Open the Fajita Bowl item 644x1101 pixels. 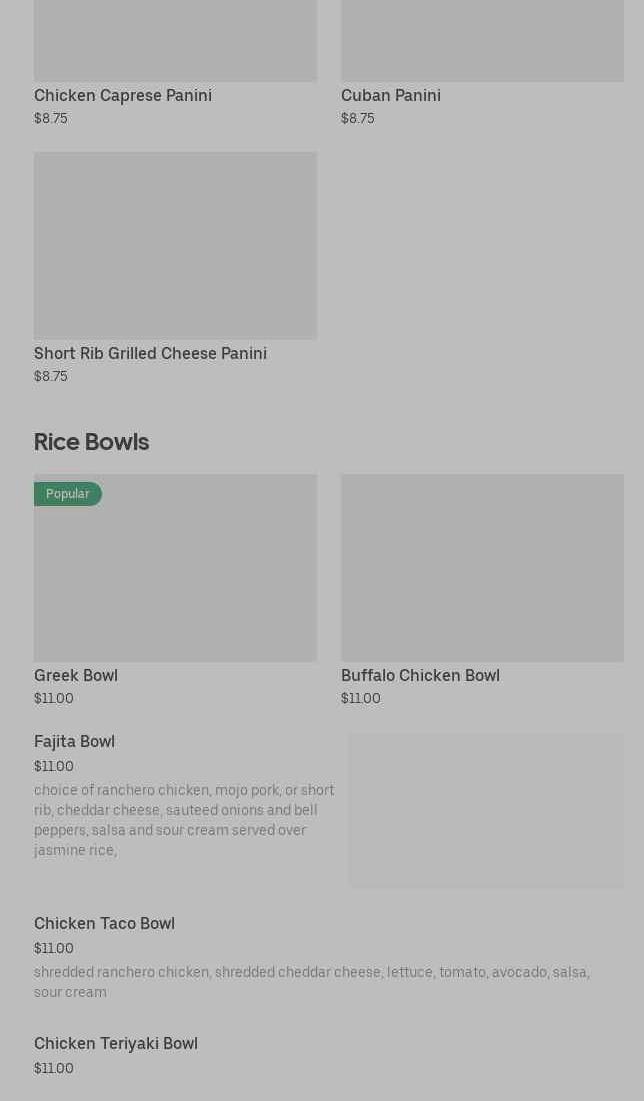pyautogui.click(x=74, y=741)
